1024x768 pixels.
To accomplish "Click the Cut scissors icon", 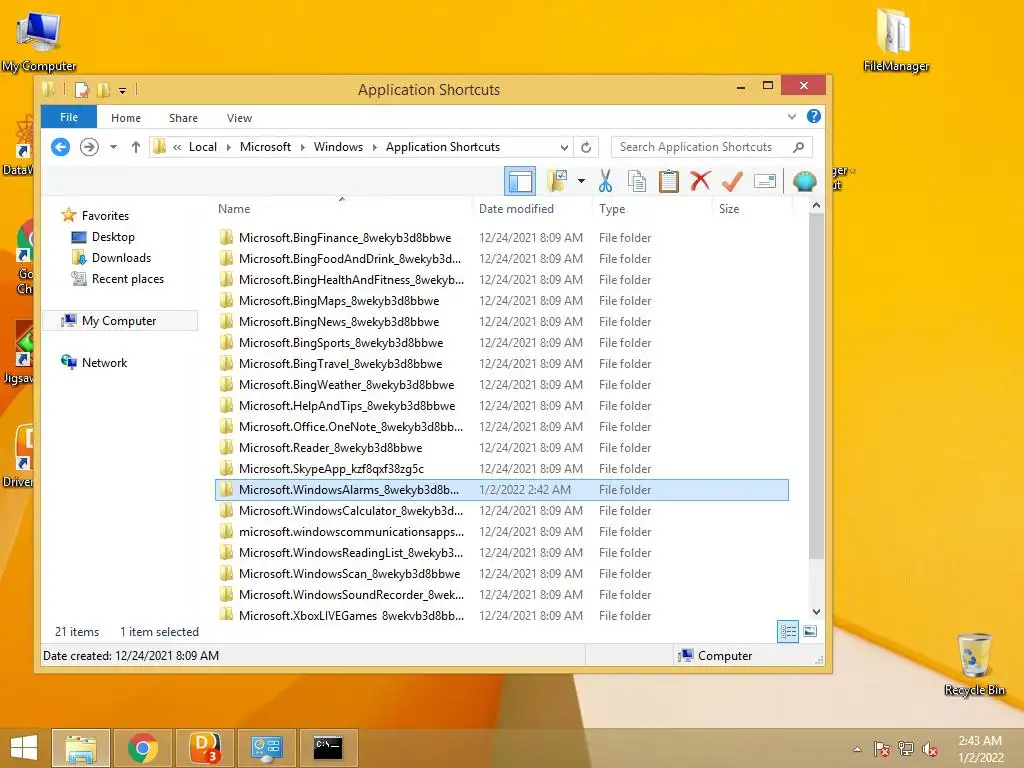I will [x=605, y=181].
